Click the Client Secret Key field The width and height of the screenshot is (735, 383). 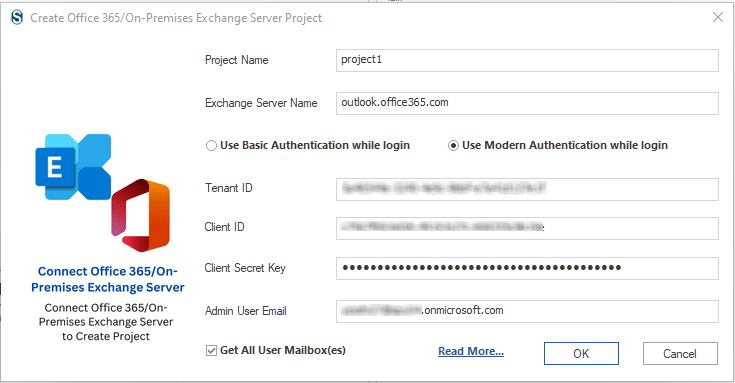coord(527,268)
